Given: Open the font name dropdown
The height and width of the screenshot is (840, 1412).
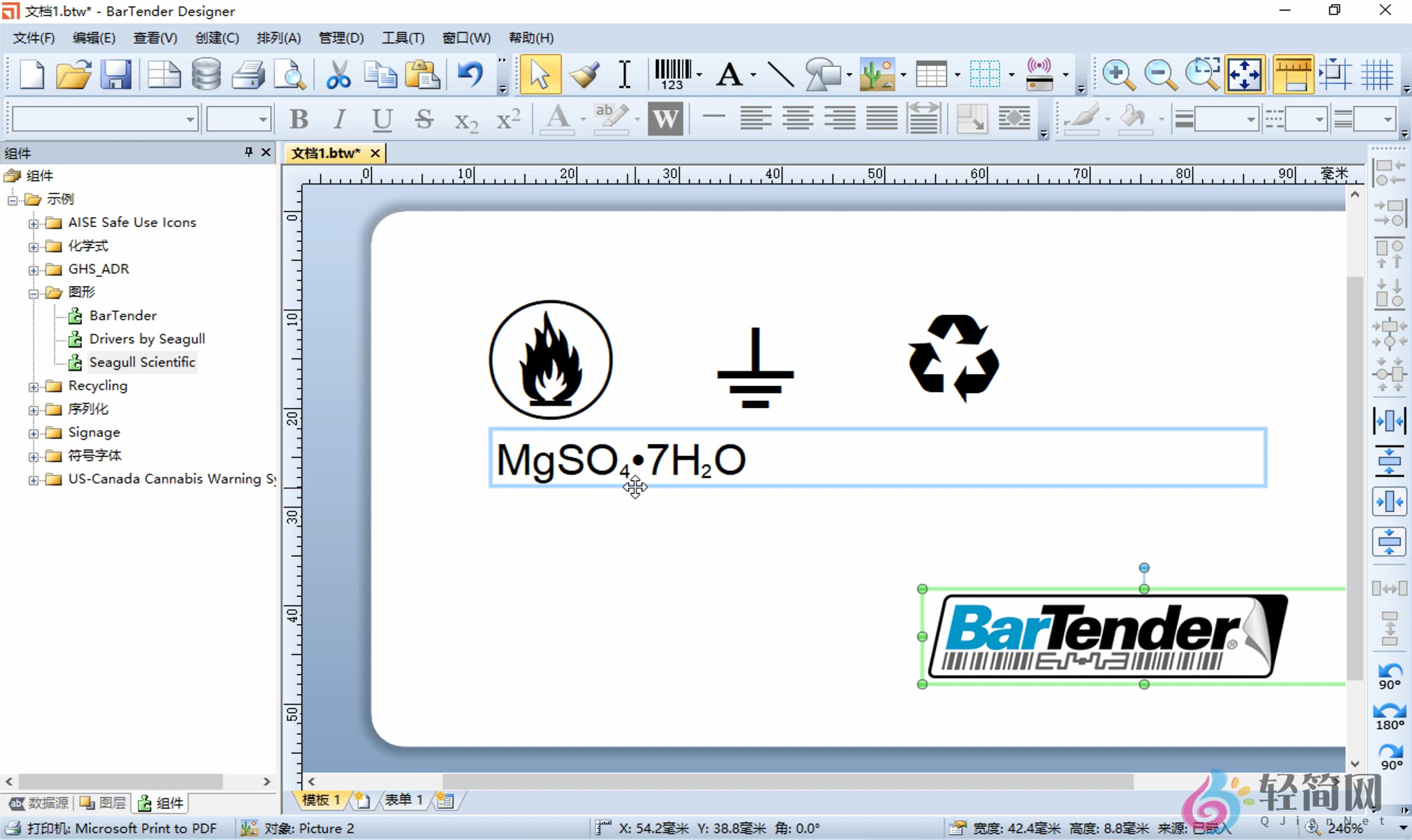Looking at the screenshot, I should click(x=190, y=118).
